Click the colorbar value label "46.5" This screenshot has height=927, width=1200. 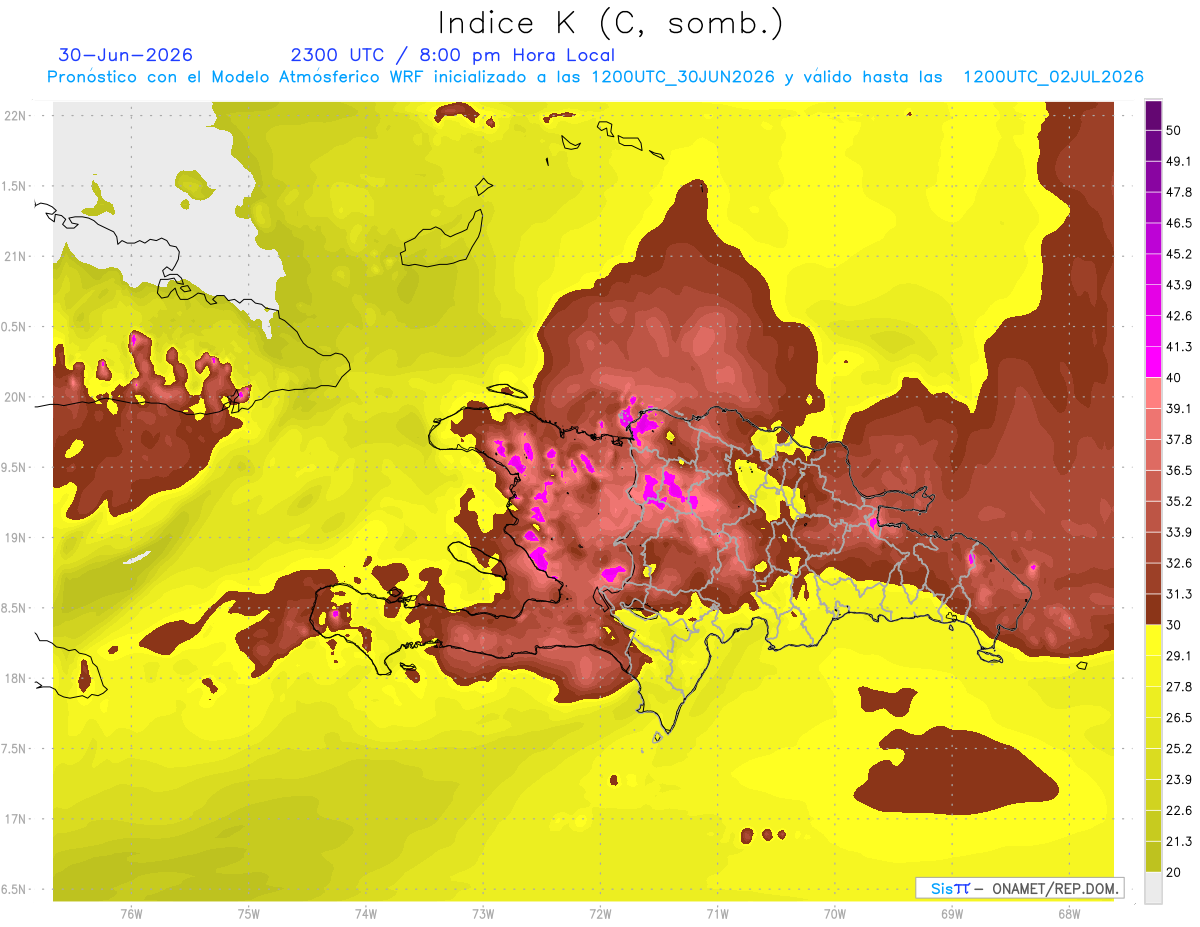point(1179,223)
